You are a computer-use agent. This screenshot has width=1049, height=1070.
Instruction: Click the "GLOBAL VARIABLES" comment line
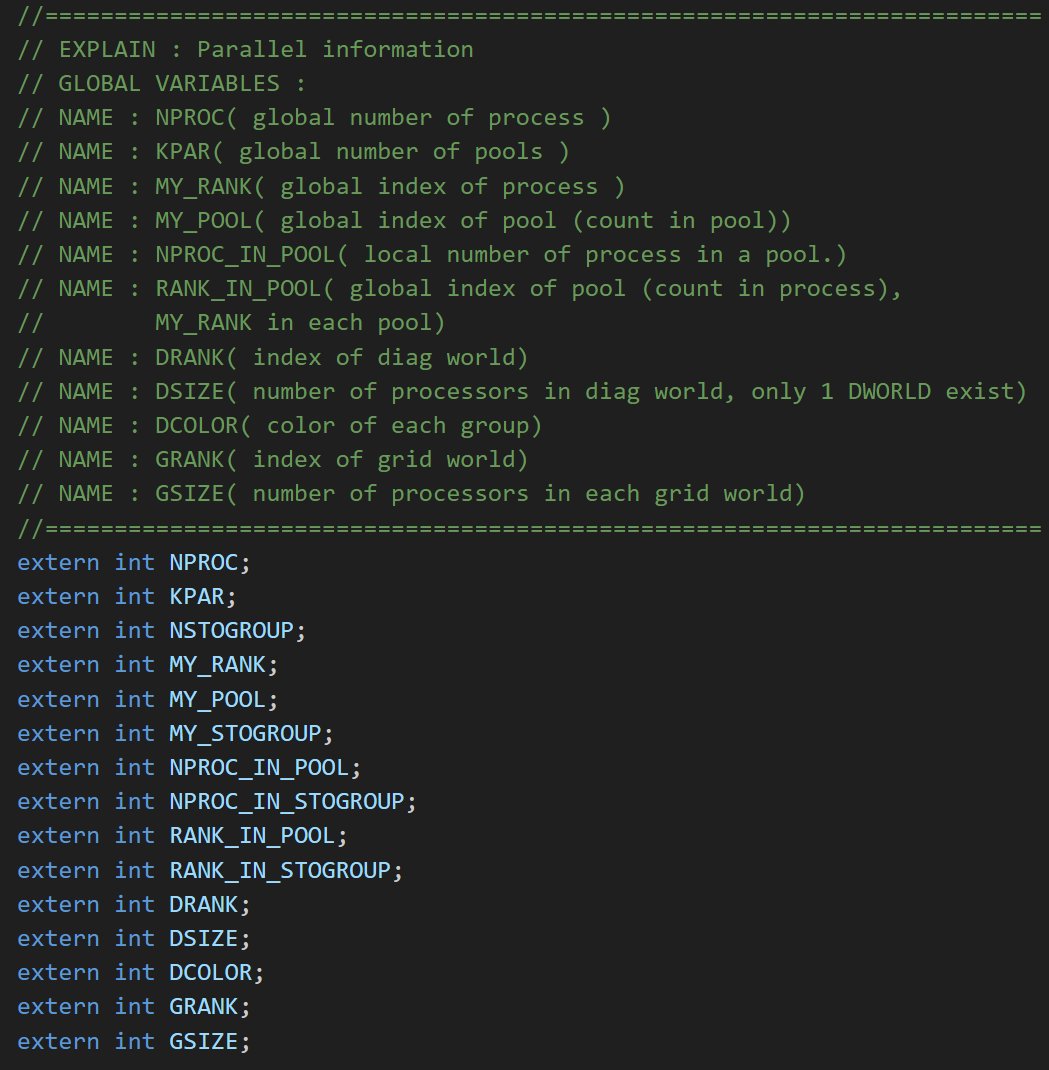181,83
